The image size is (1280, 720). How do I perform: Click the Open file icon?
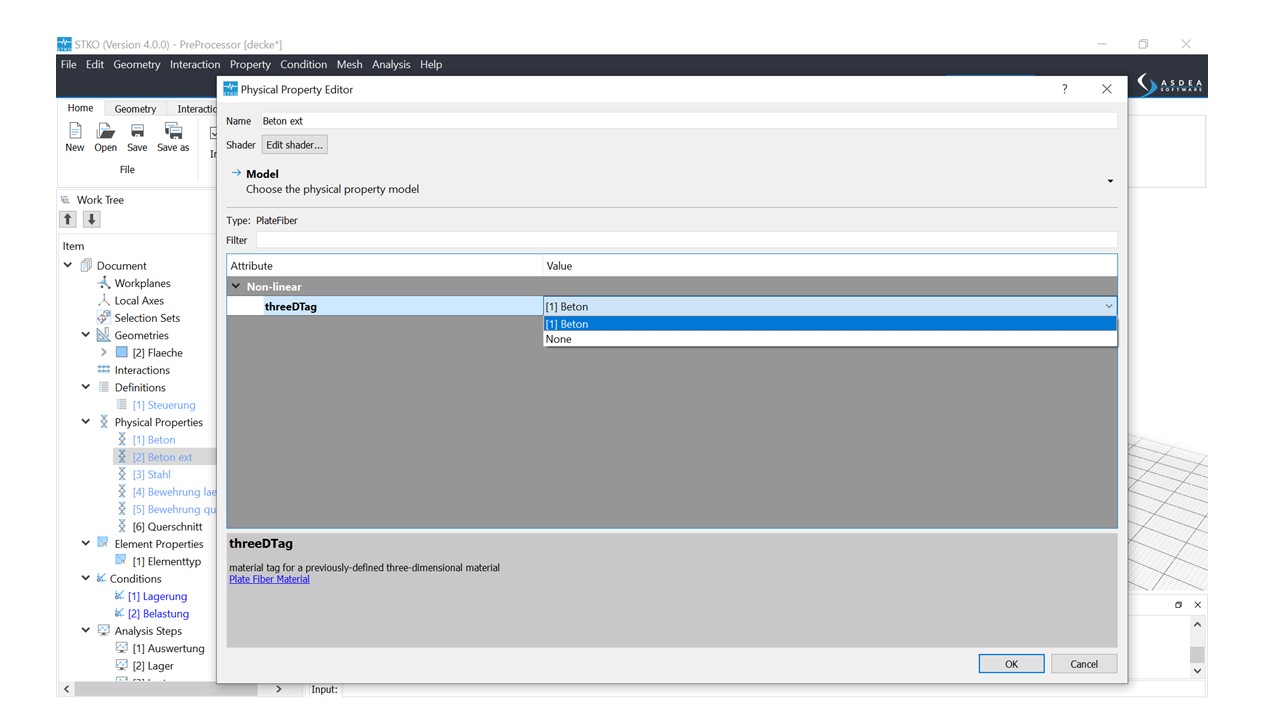coord(105,131)
